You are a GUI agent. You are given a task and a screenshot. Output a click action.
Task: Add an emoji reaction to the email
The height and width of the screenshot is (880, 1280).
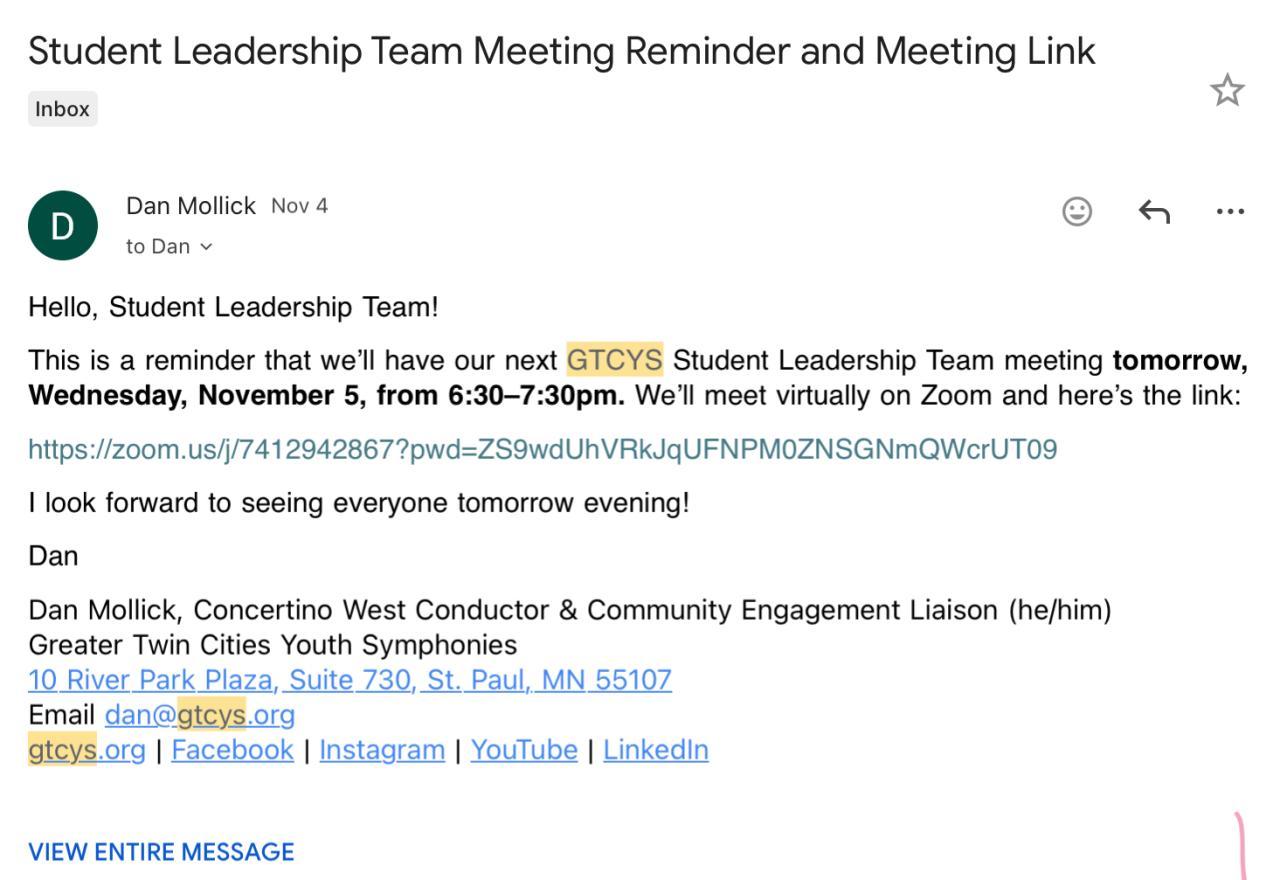(x=1077, y=211)
